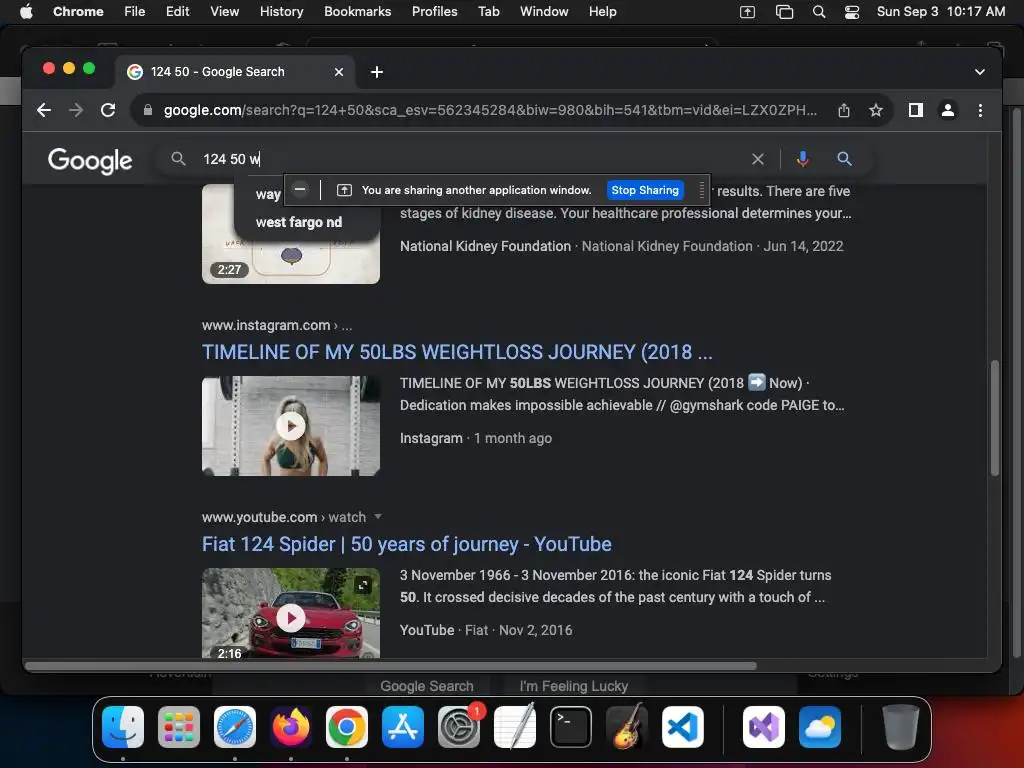Launch Firefox from the Dock

pos(291,727)
